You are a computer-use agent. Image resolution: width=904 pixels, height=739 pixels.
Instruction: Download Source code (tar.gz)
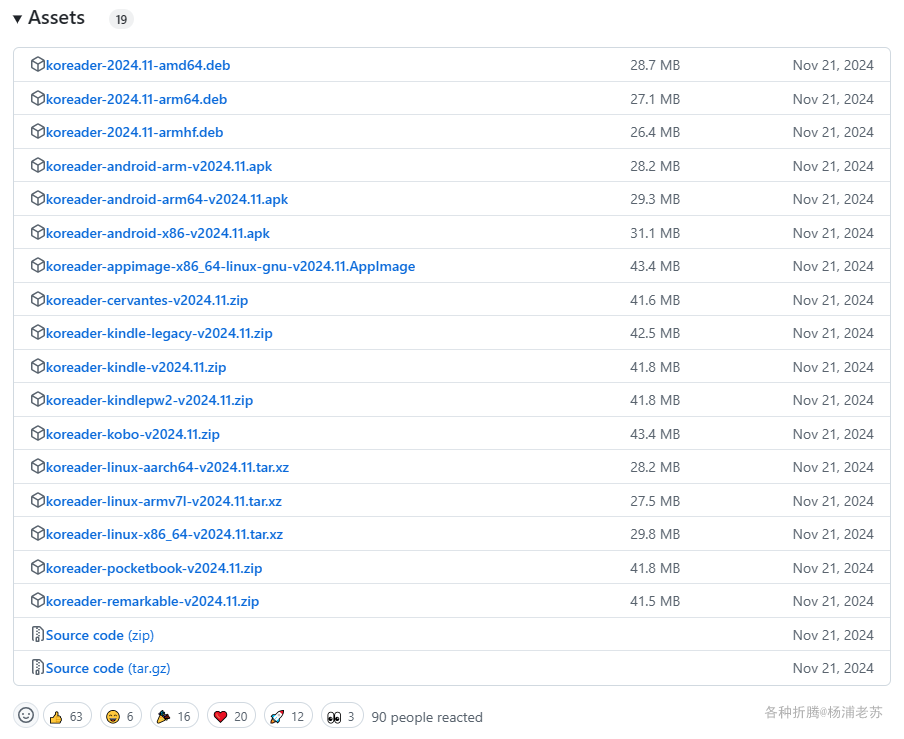tap(108, 668)
